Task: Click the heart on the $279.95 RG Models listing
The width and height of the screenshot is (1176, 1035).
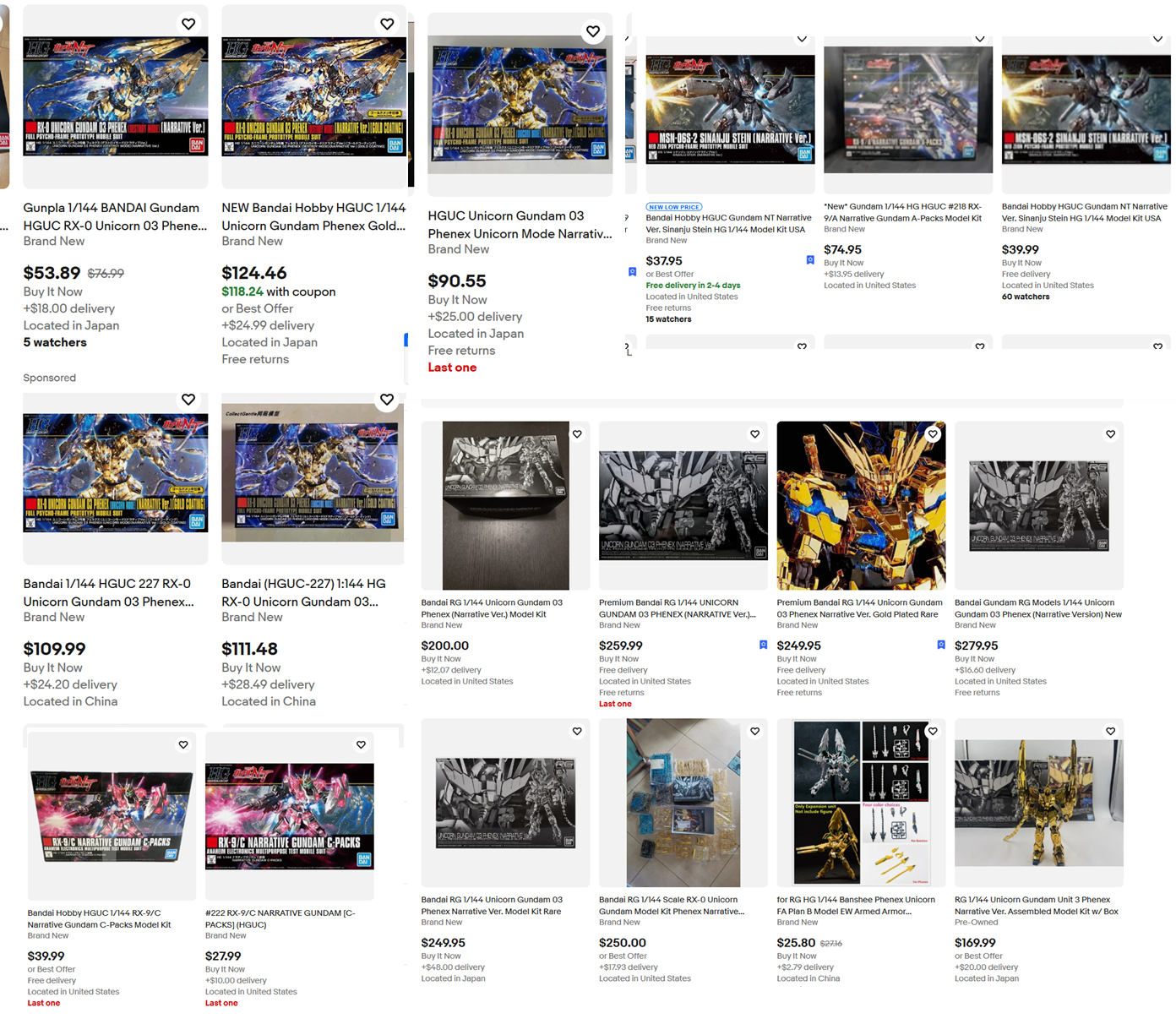Action: coord(1111,434)
